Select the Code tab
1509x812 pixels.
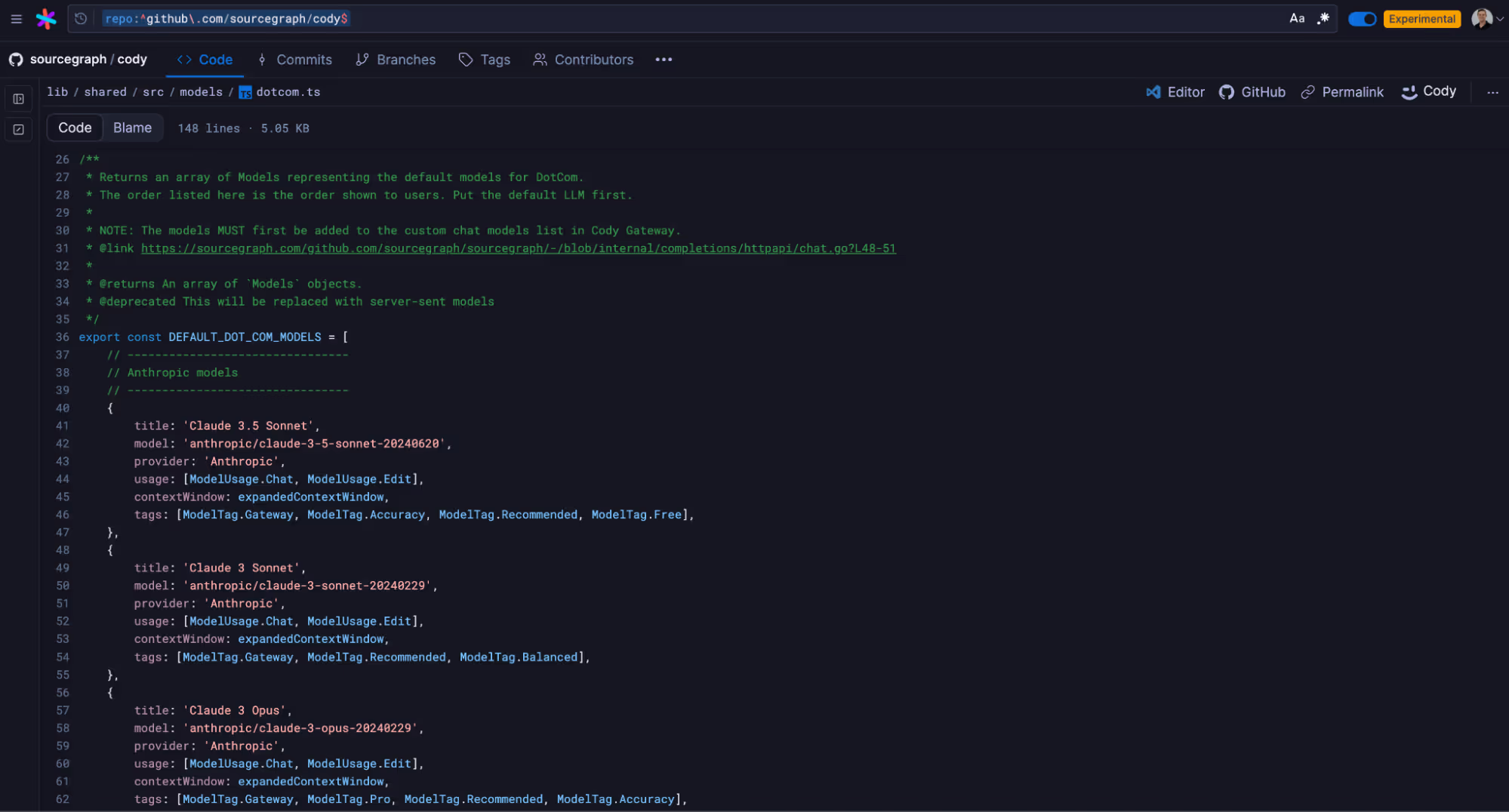(x=205, y=60)
